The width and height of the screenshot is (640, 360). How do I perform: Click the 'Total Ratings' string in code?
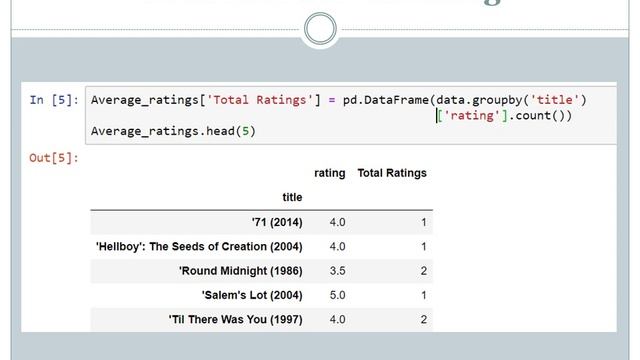[x=260, y=100]
